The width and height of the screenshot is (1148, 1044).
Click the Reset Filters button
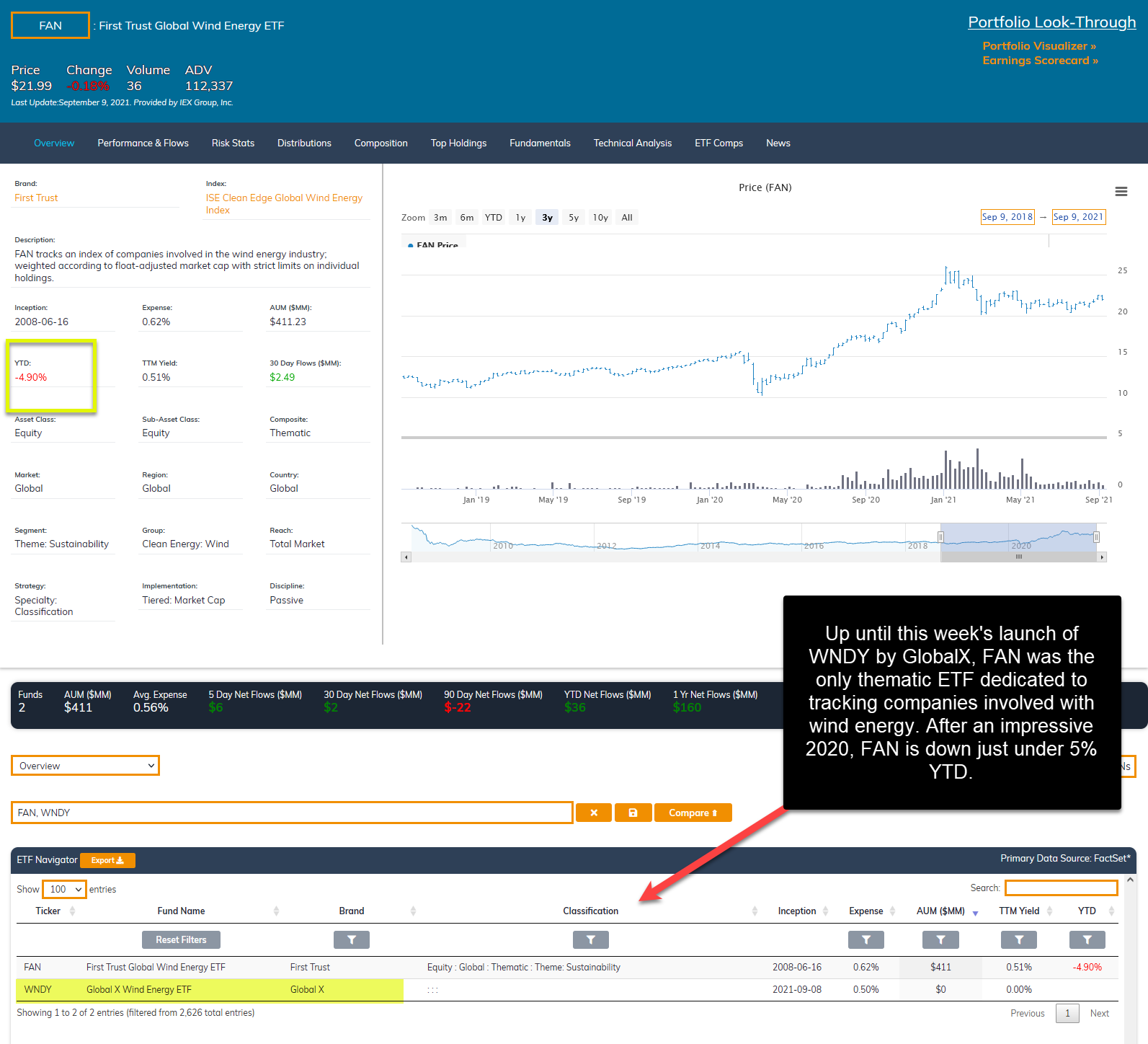coord(181,939)
